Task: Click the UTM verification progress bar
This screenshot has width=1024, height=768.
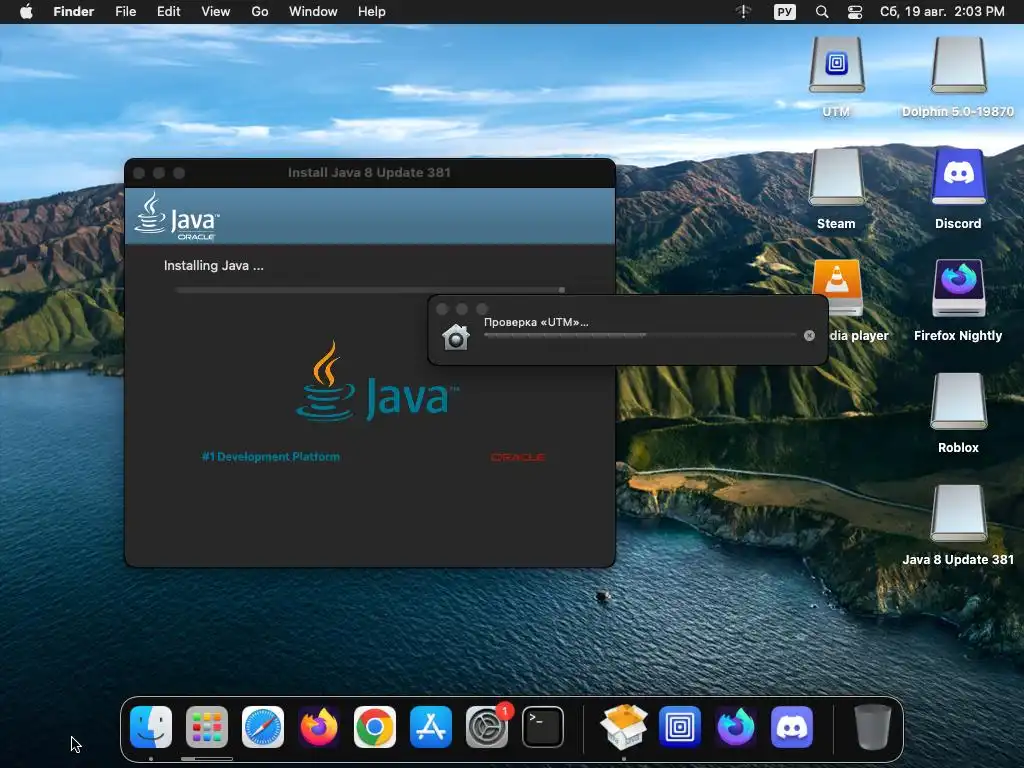Action: (640, 335)
